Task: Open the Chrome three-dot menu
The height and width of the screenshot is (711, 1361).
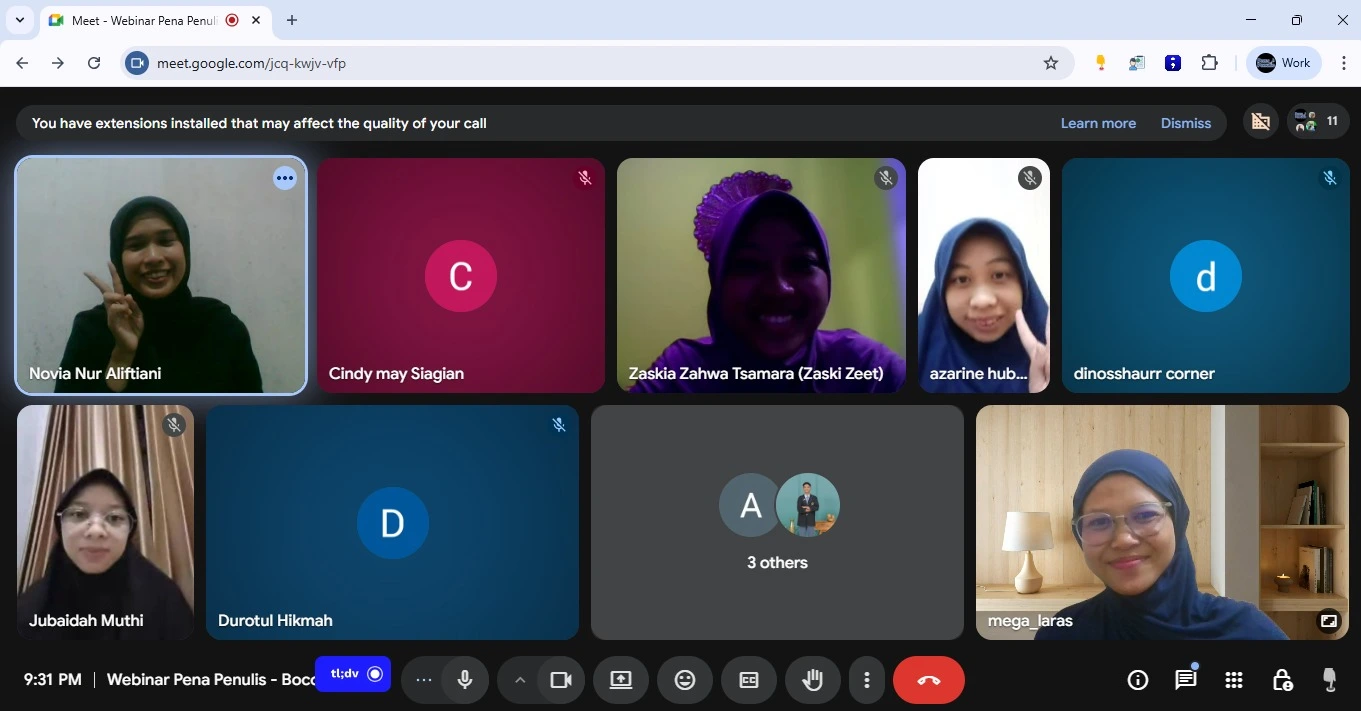Action: pos(1346,62)
